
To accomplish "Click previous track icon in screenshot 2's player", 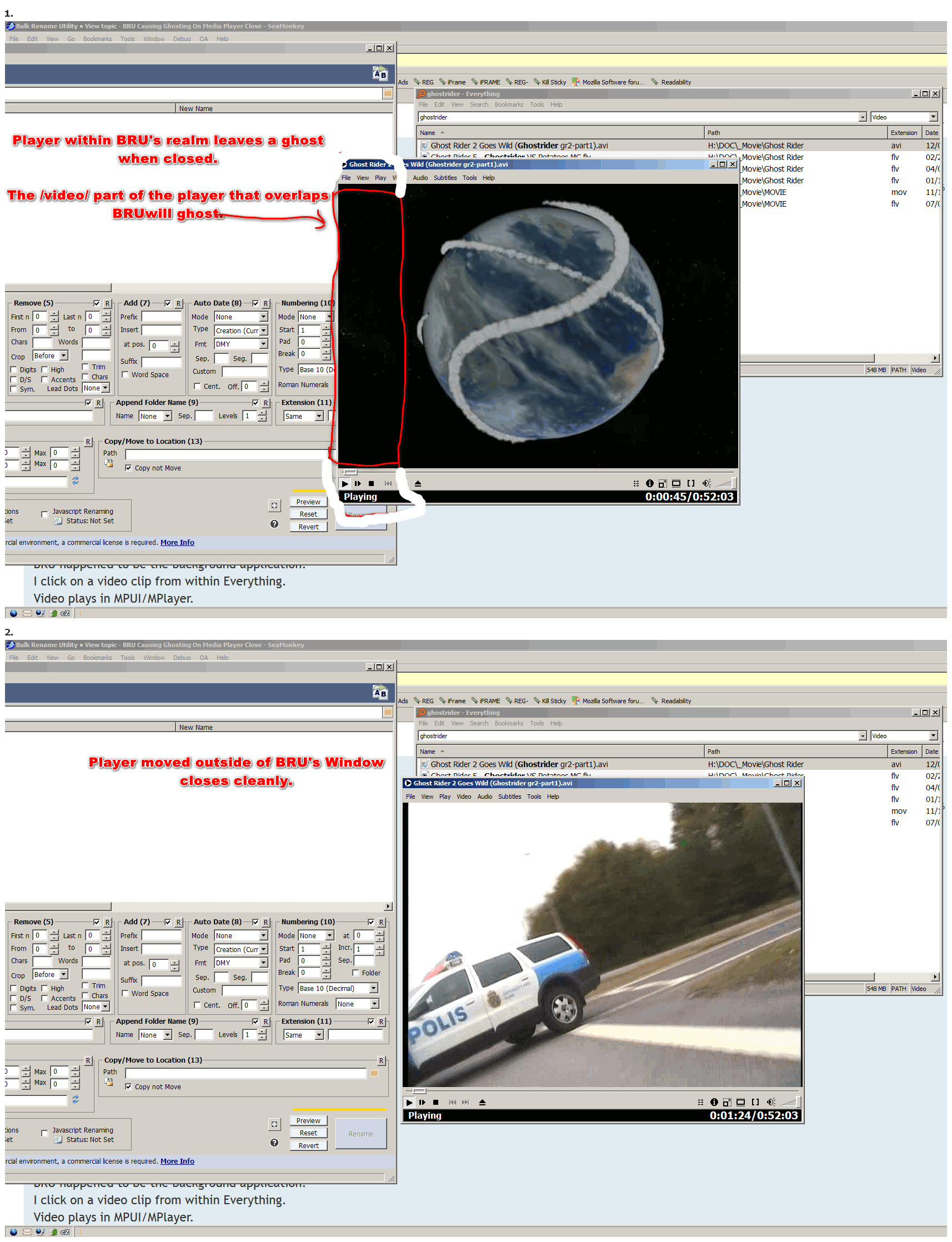I will coord(452,1102).
